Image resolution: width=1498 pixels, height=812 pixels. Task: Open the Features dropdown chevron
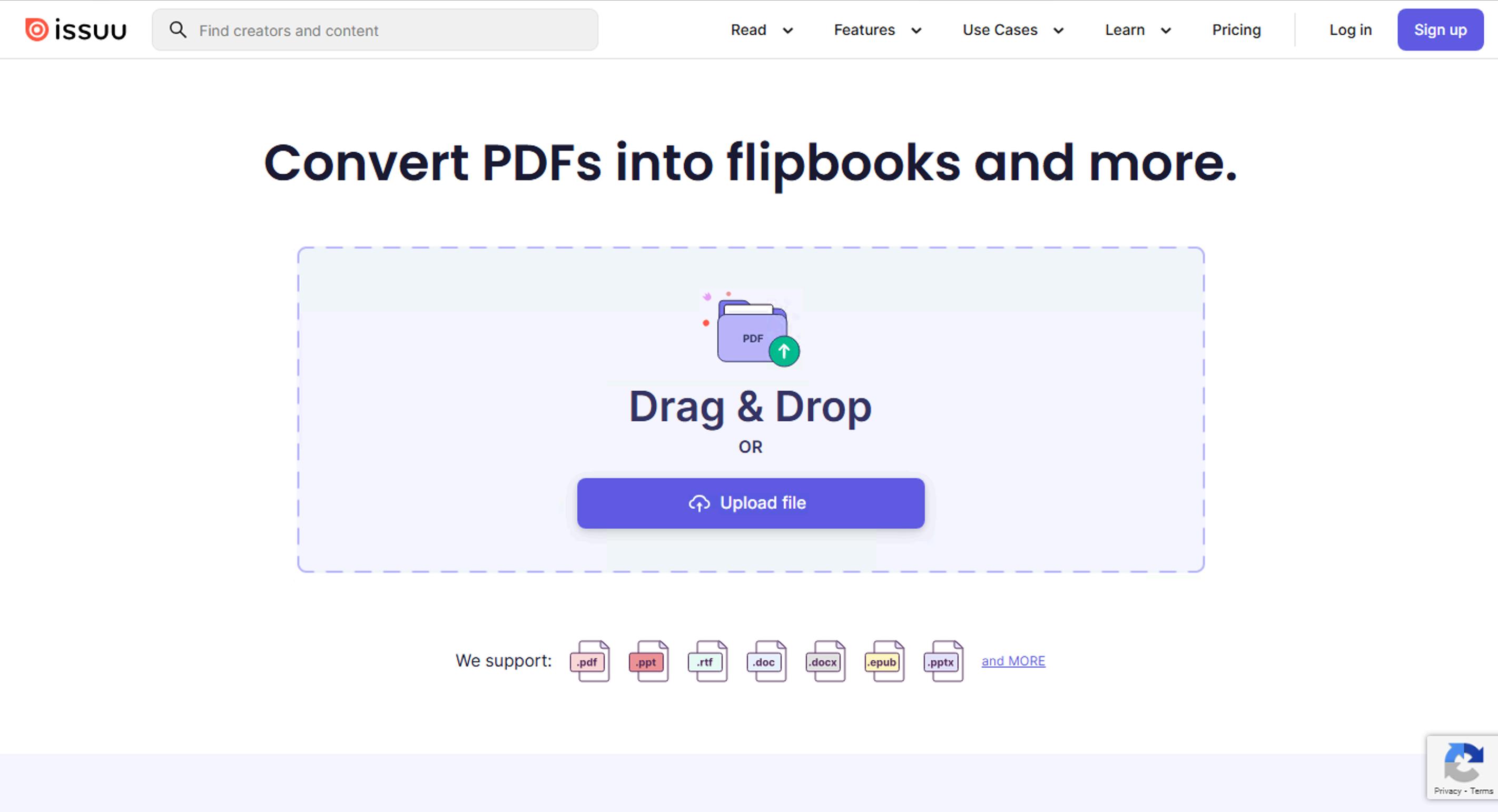[x=916, y=31]
